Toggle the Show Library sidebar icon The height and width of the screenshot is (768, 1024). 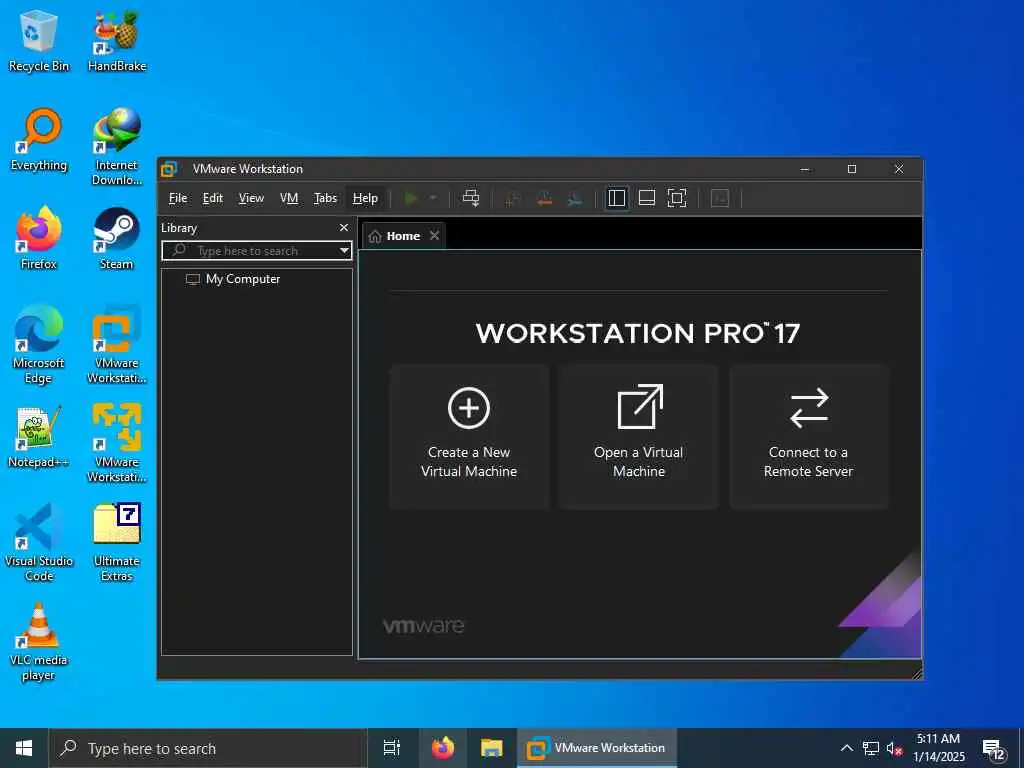point(616,198)
